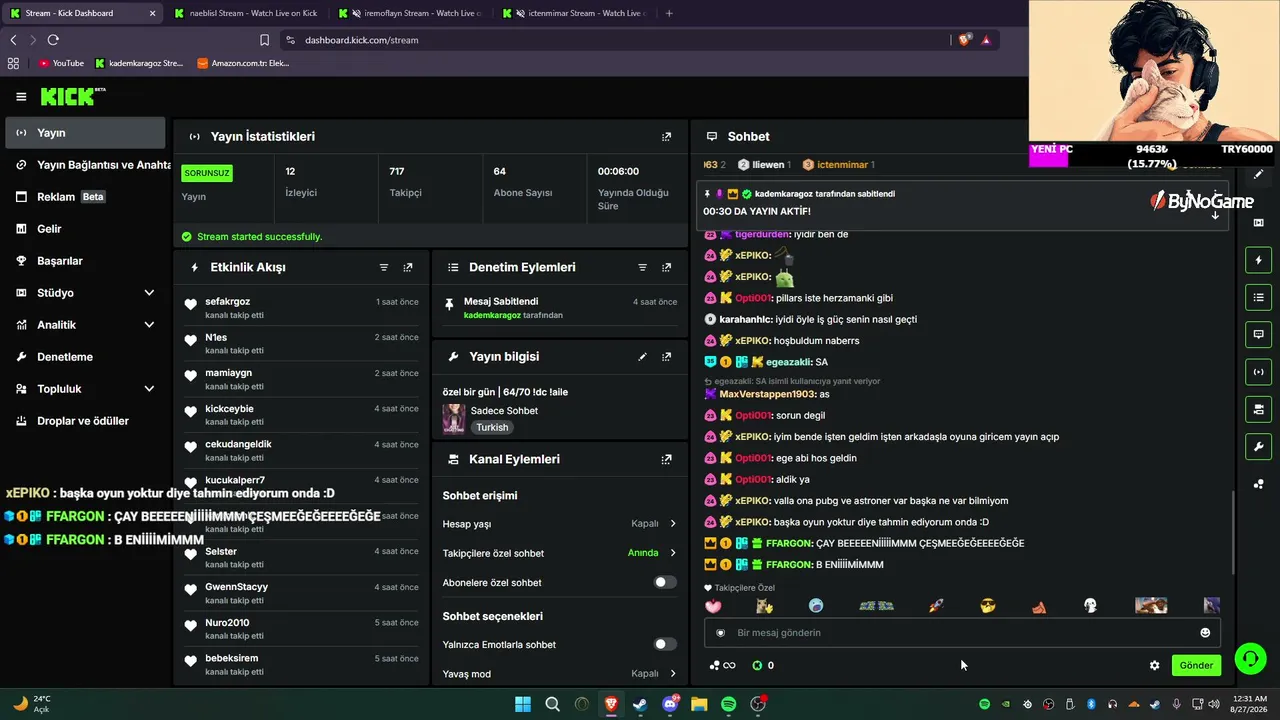Click the chat bubble icon in right sidebar

pyautogui.click(x=1259, y=335)
